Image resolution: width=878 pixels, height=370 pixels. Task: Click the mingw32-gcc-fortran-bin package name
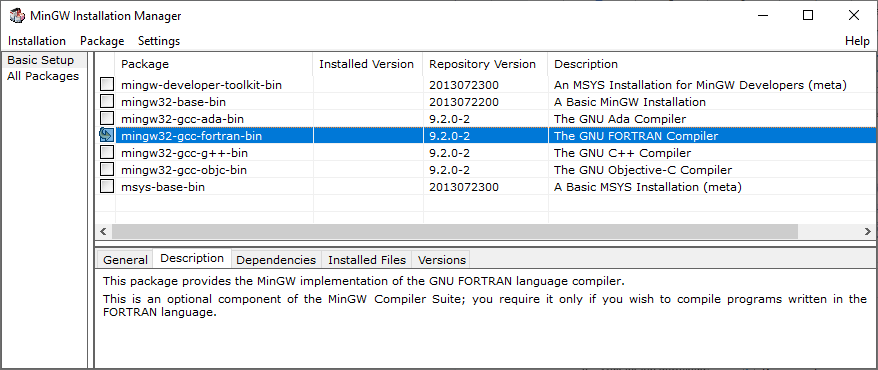tap(192, 135)
